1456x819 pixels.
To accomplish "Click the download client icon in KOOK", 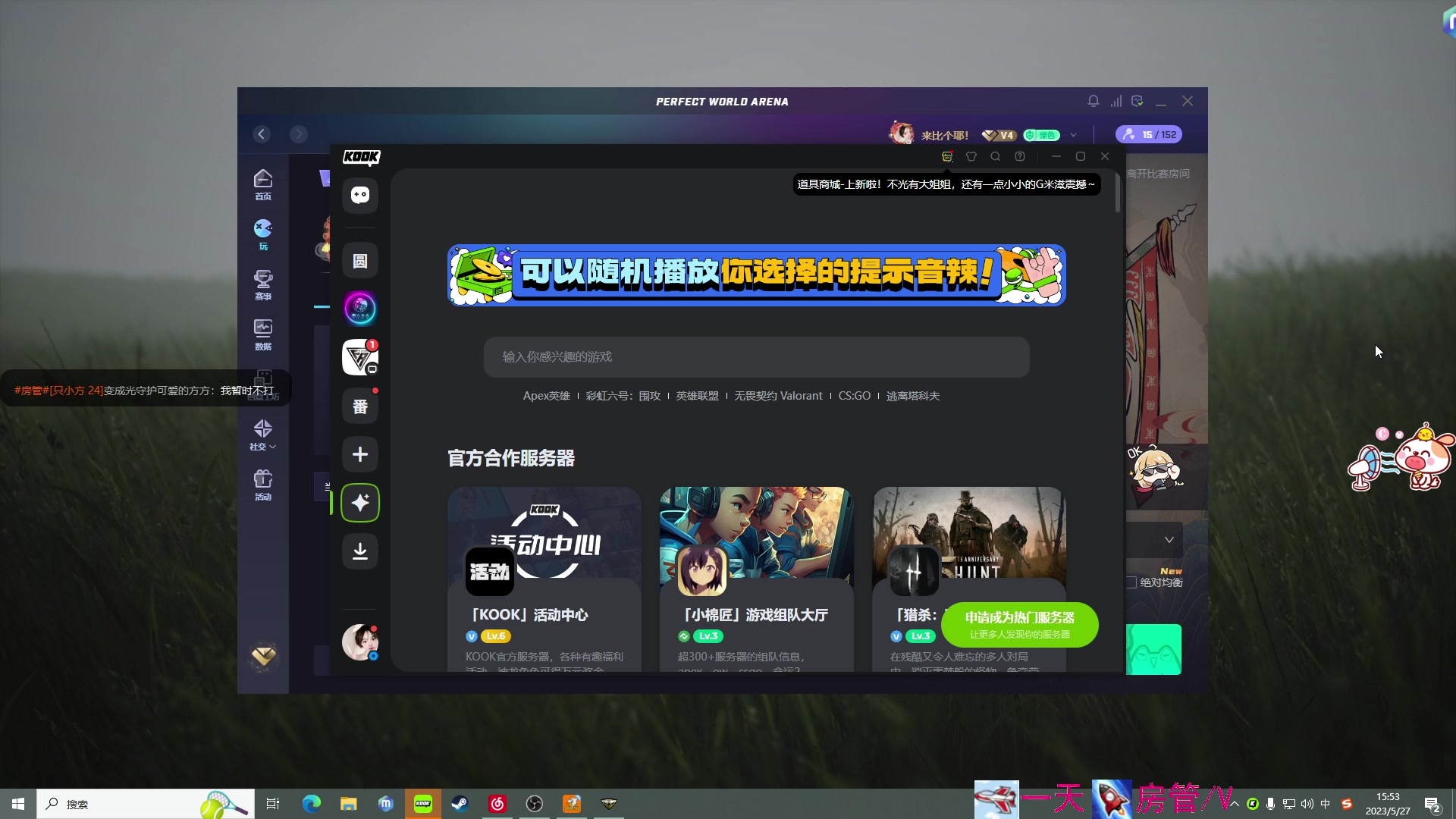I will click(360, 551).
